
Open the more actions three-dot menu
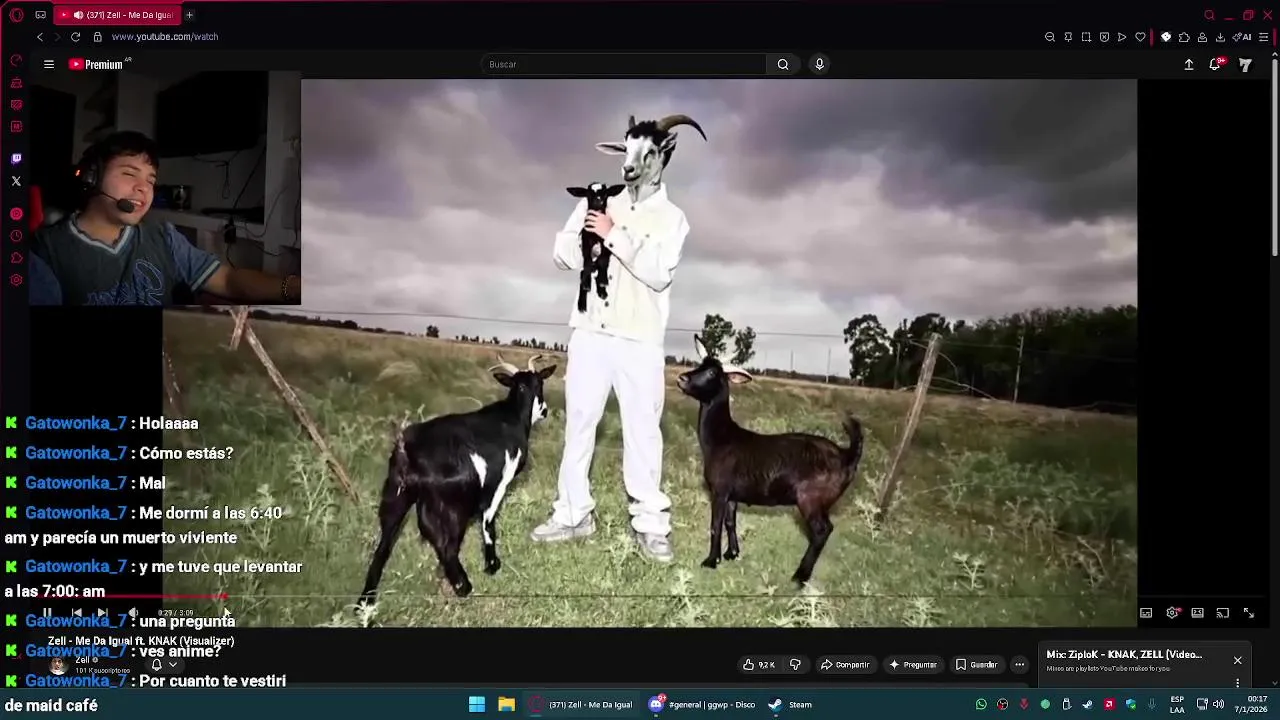1019,664
